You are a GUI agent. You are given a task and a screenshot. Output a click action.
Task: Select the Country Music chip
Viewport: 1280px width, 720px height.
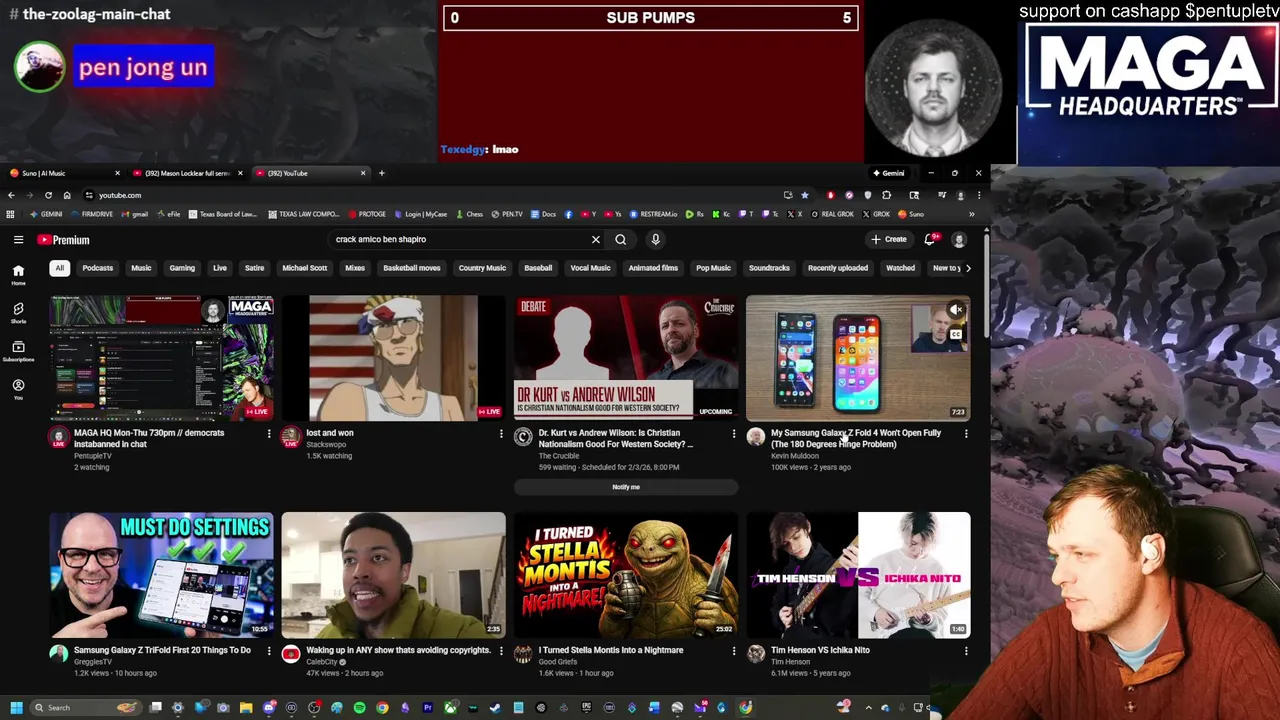pyautogui.click(x=482, y=268)
